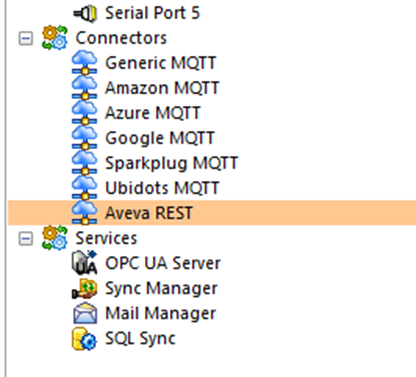416x377 pixels.
Task: Select the Ubidots MQTT label
Action: [x=162, y=188]
